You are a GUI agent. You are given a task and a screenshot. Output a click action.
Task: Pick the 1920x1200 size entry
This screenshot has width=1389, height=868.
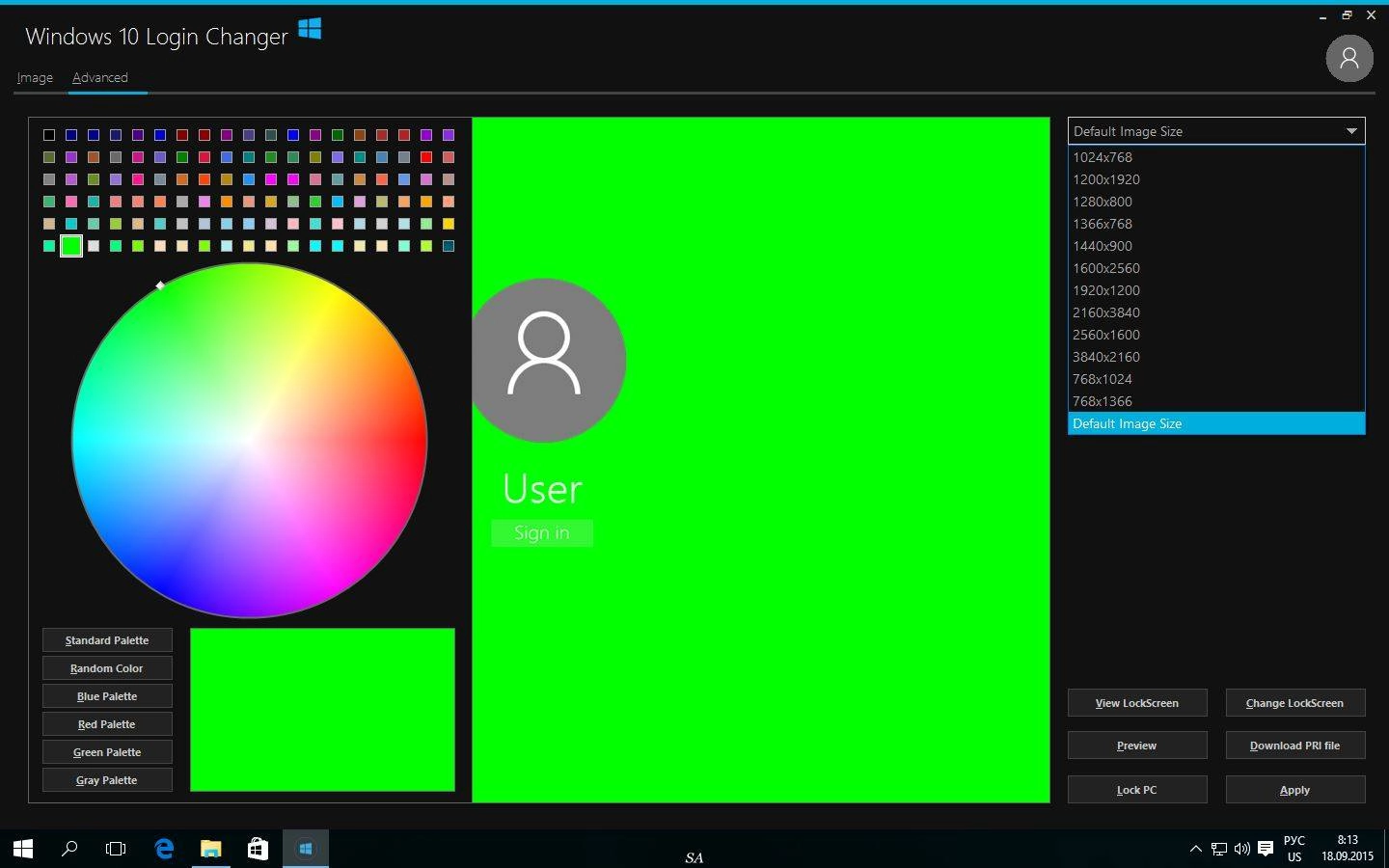pyautogui.click(x=1216, y=290)
